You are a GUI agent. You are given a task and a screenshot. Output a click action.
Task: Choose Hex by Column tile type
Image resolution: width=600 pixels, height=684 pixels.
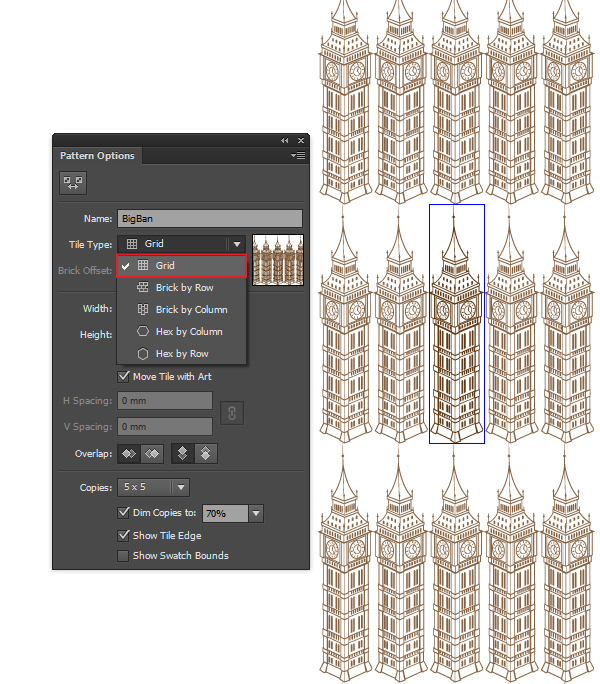(182, 332)
